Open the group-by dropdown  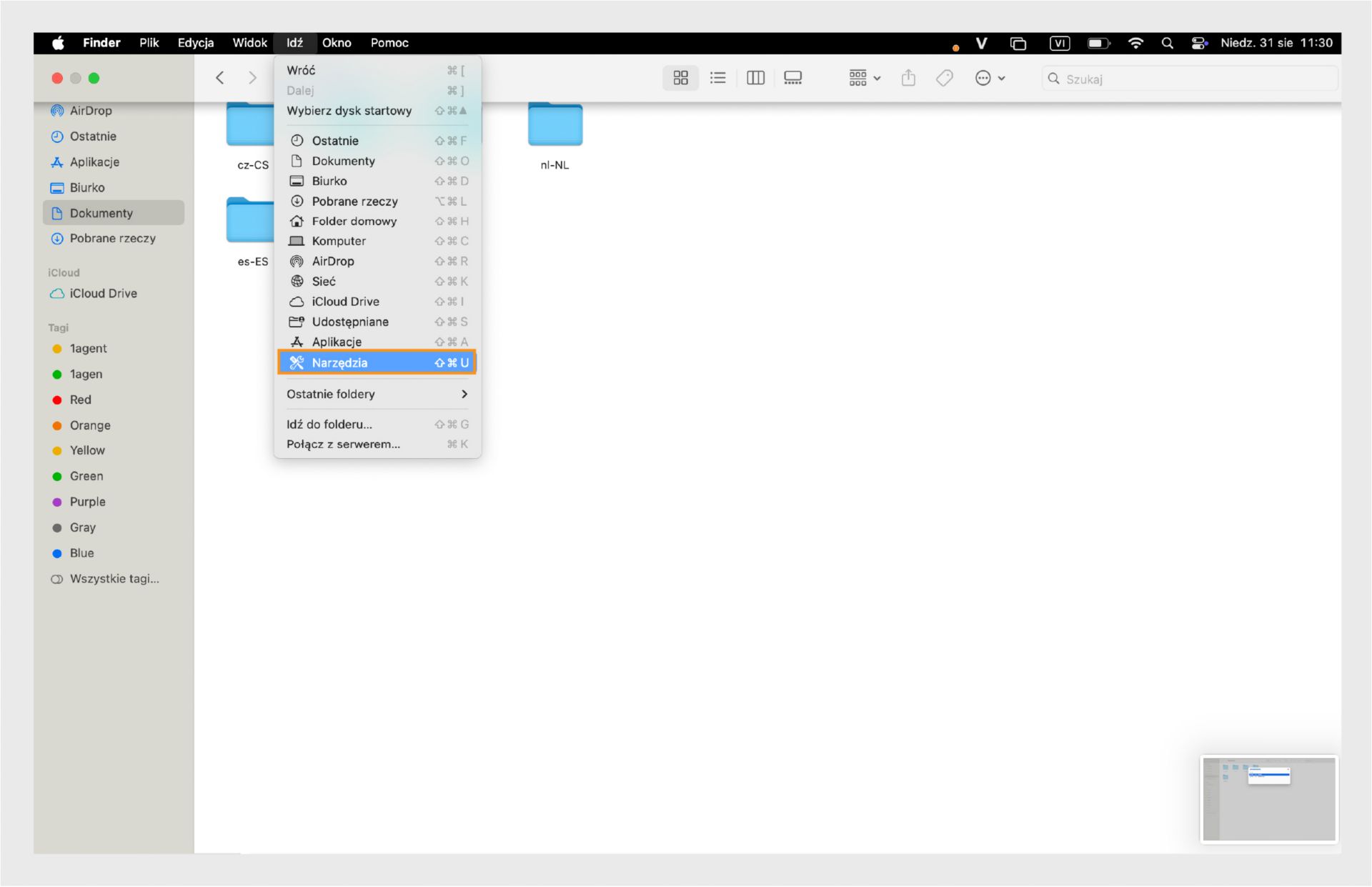(865, 78)
